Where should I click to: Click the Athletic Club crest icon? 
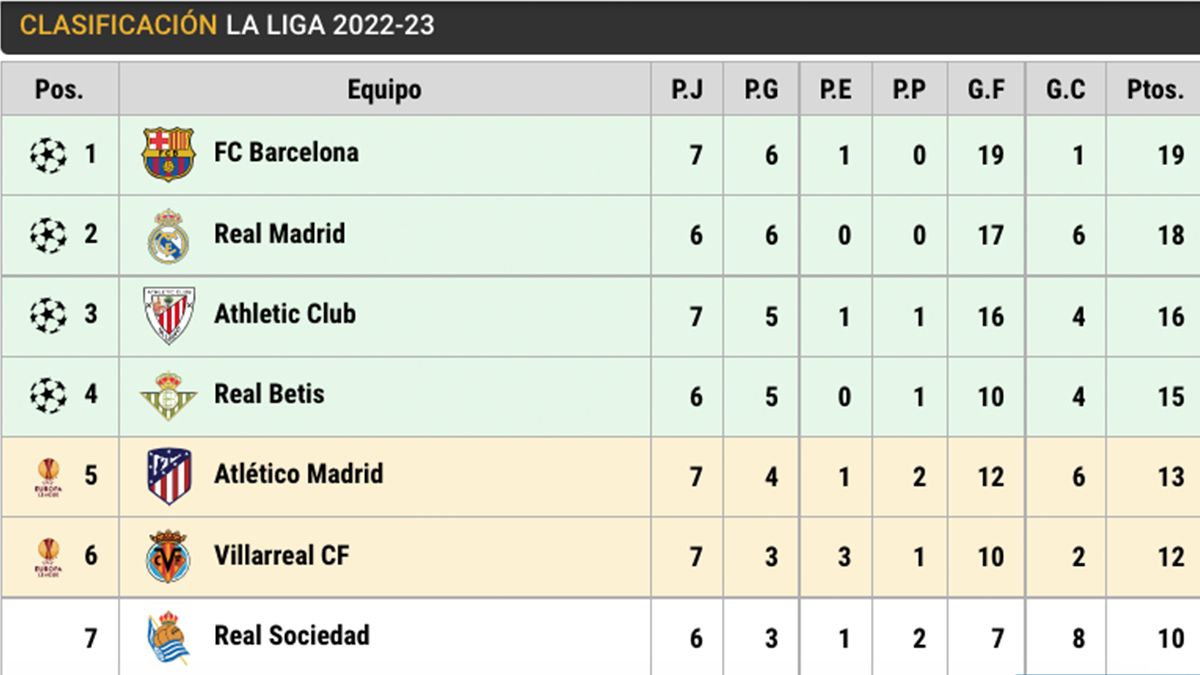(x=168, y=315)
